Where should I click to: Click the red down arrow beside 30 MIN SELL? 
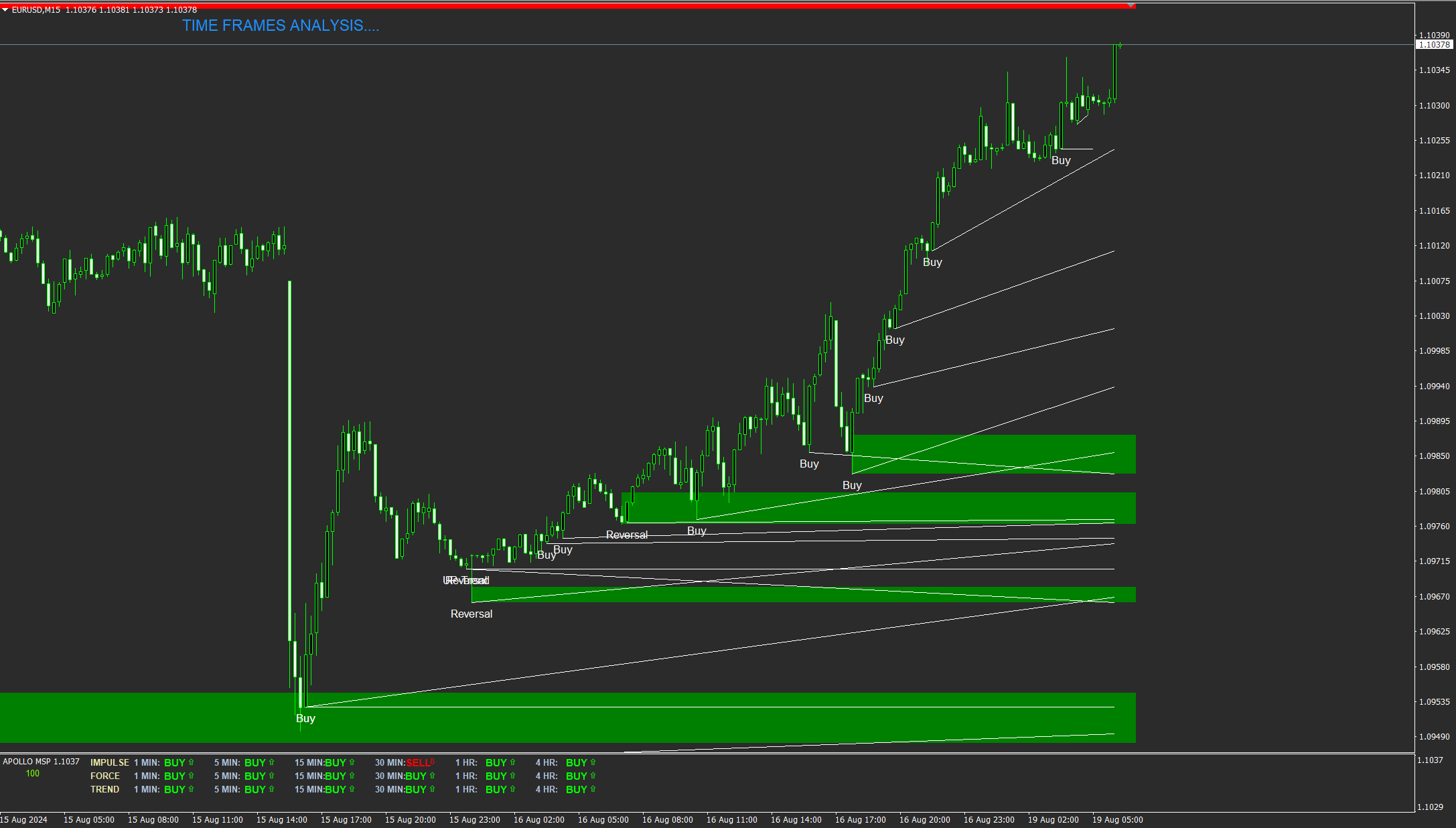point(433,762)
